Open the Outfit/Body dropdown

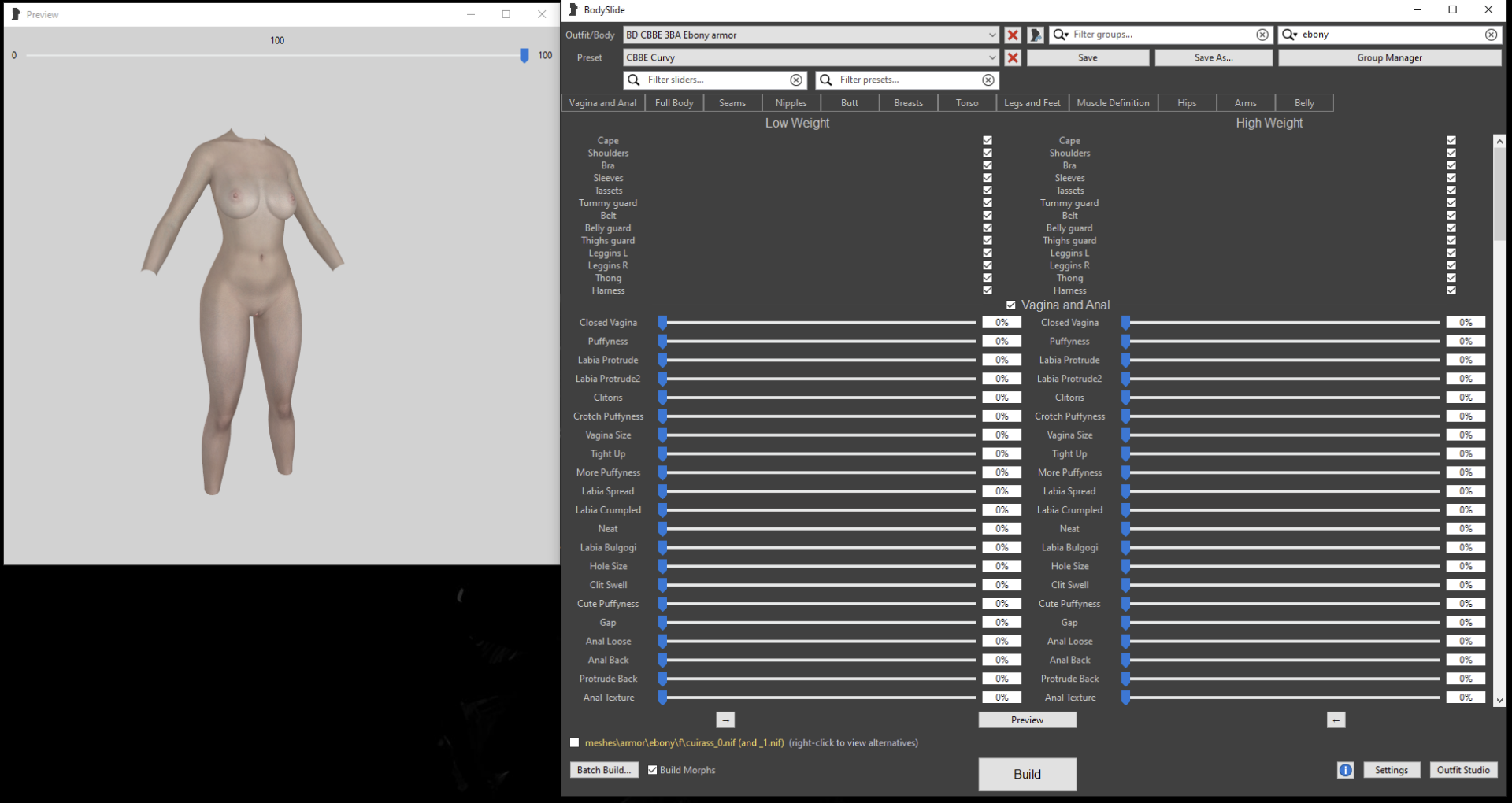pyautogui.click(x=811, y=35)
